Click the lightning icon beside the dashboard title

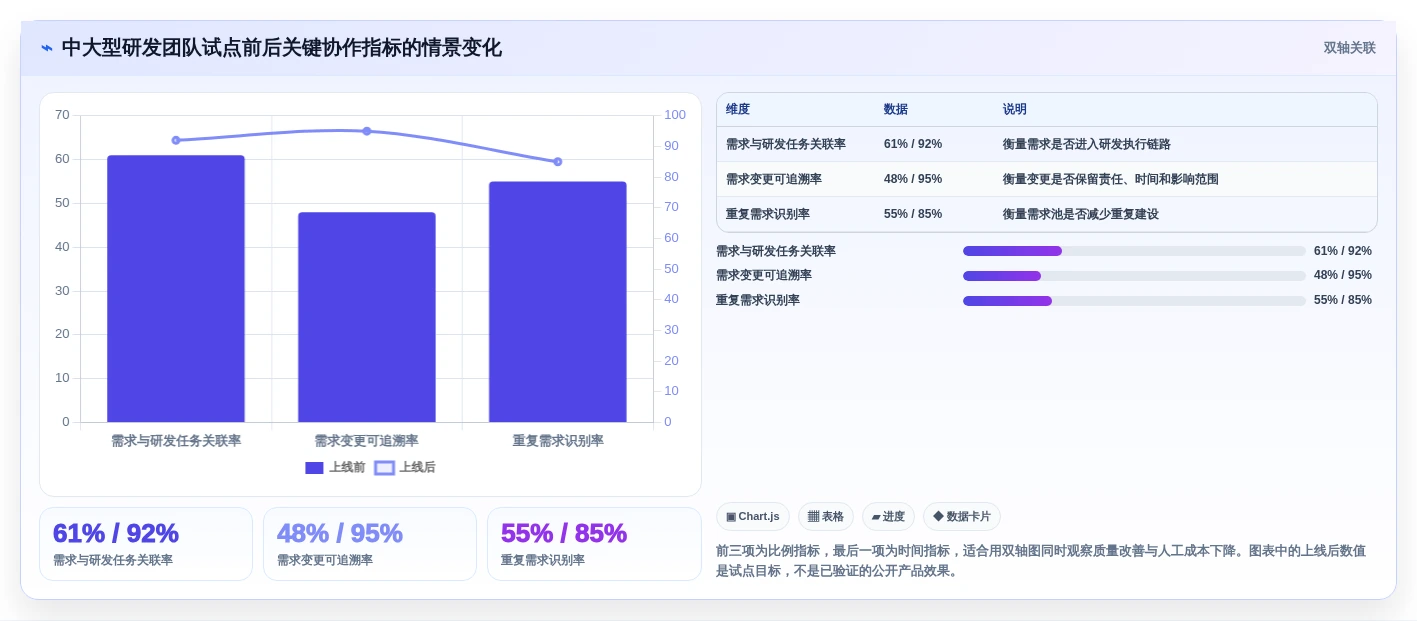[47, 48]
